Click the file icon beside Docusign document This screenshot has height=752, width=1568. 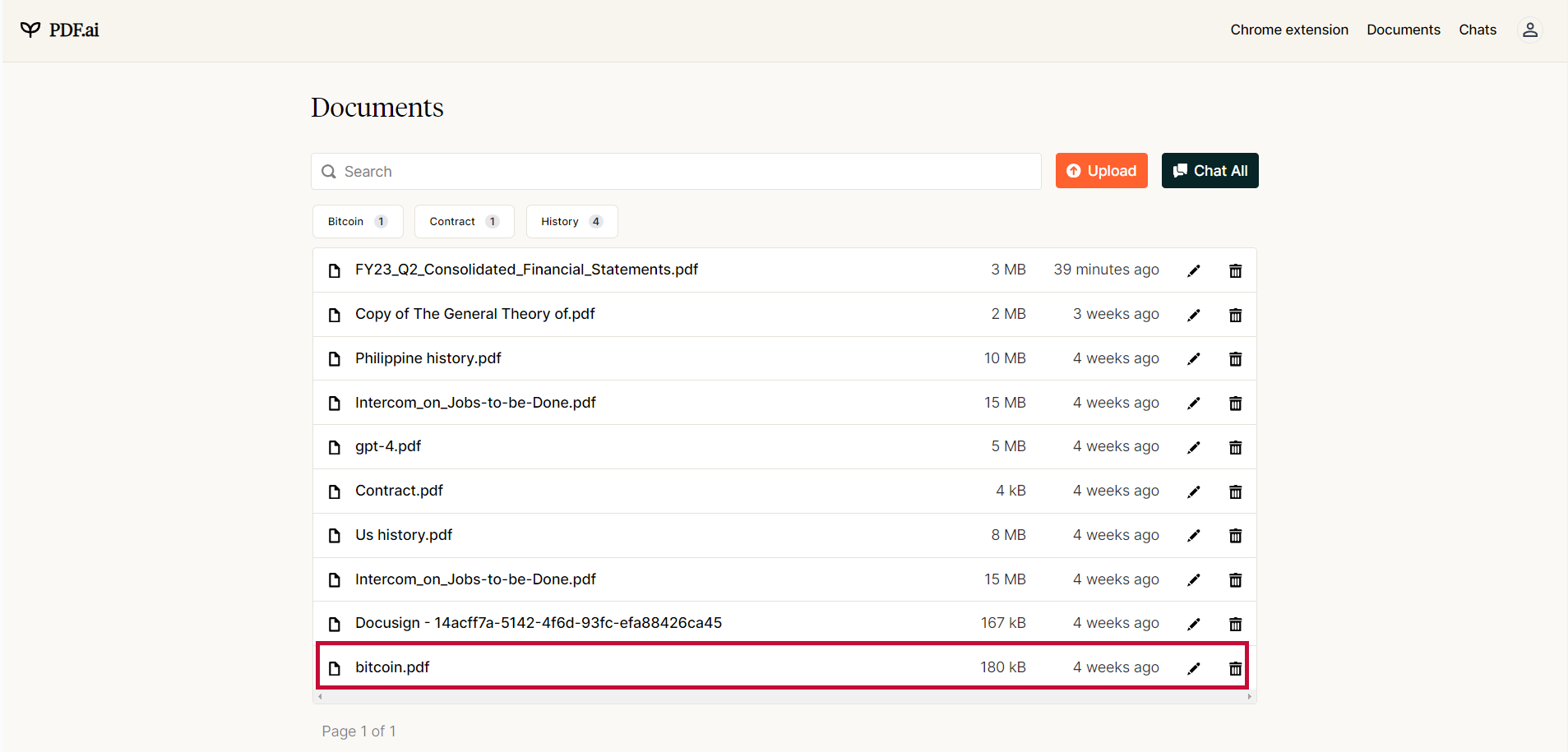[335, 624]
